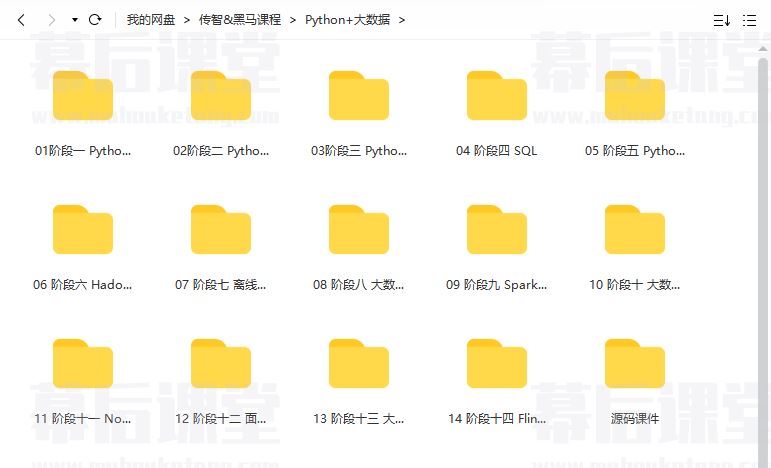This screenshot has width=771, height=468.
Task: Select the label 13 阶段十三 大...
Action: coord(359,418)
